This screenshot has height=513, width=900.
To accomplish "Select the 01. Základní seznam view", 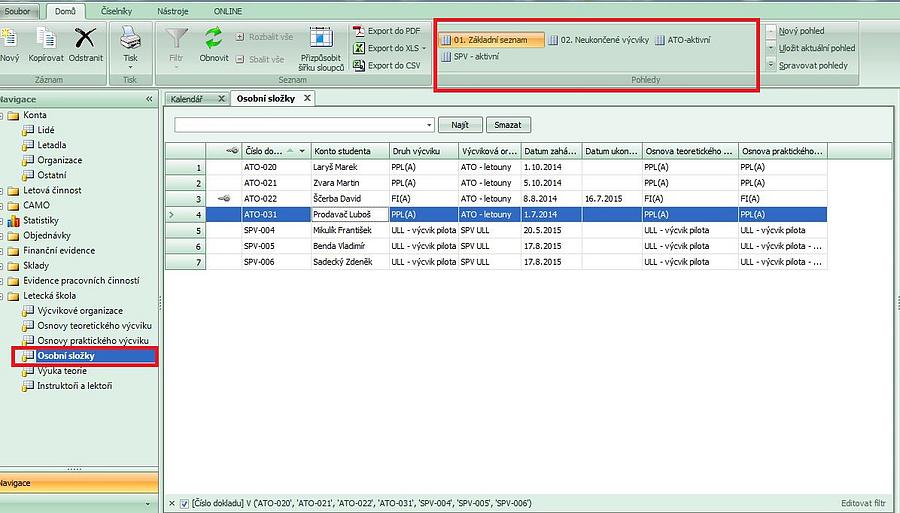I will click(x=492, y=40).
